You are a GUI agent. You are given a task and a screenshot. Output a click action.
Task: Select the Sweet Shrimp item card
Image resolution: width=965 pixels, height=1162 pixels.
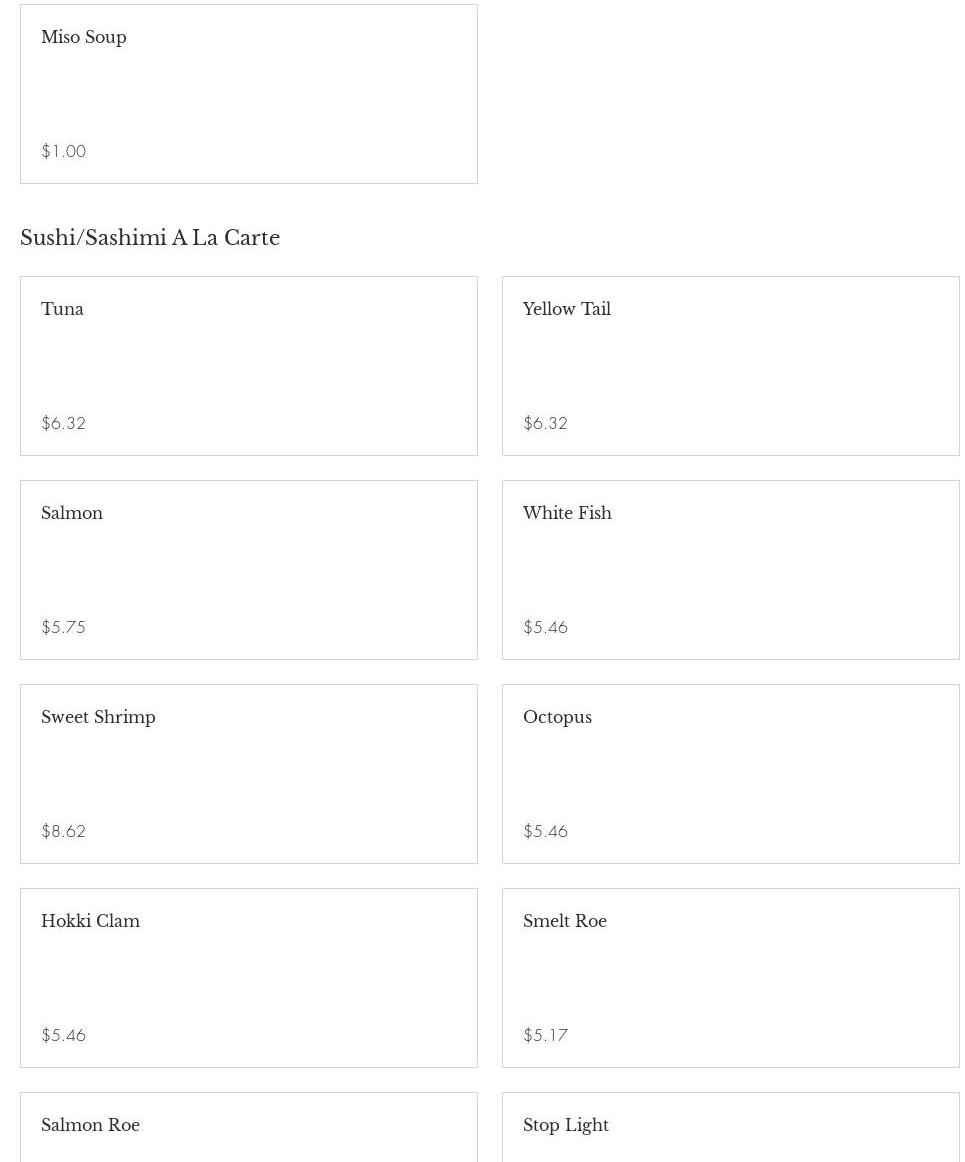point(248,774)
